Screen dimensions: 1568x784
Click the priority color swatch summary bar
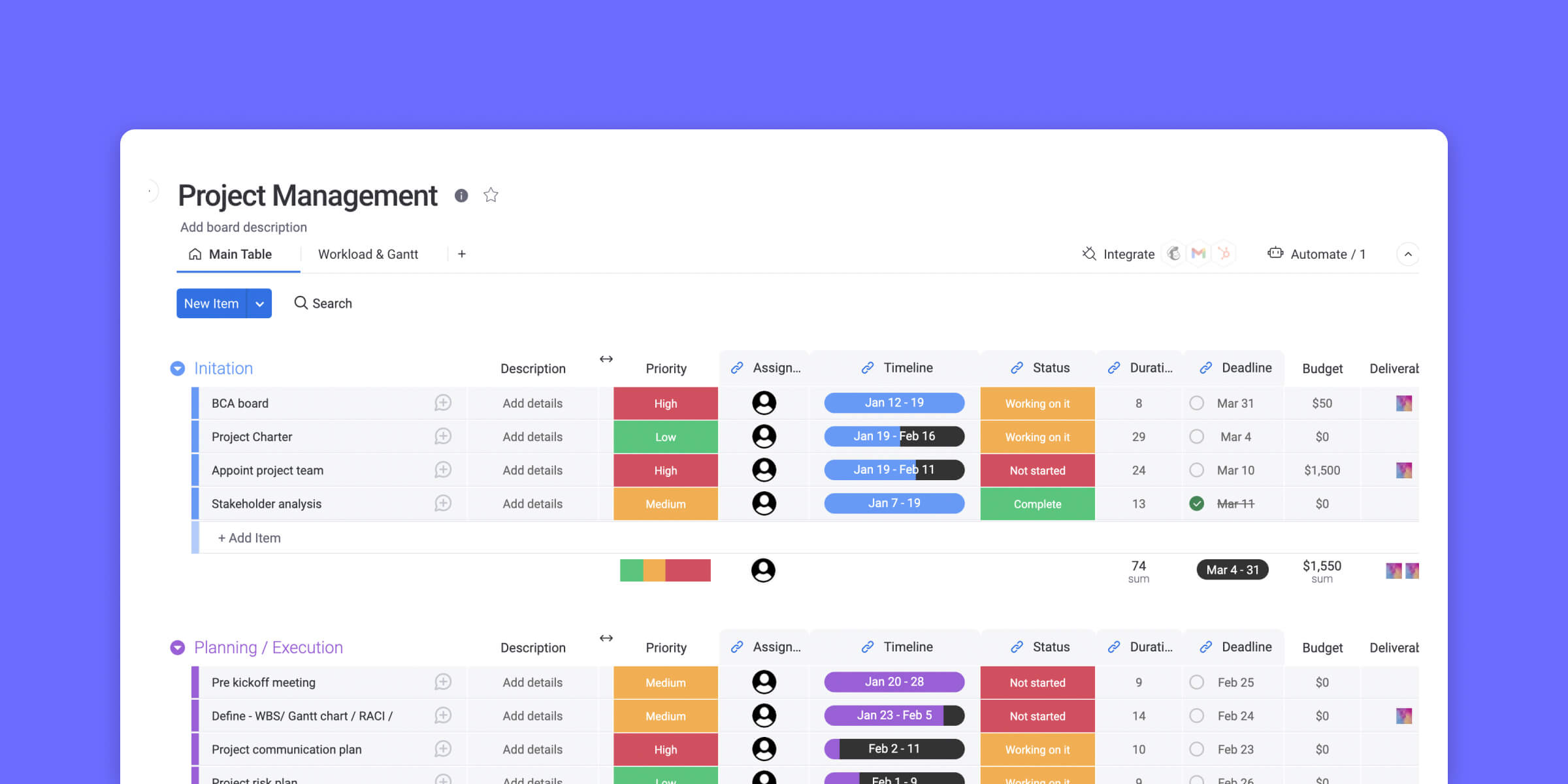pos(665,569)
